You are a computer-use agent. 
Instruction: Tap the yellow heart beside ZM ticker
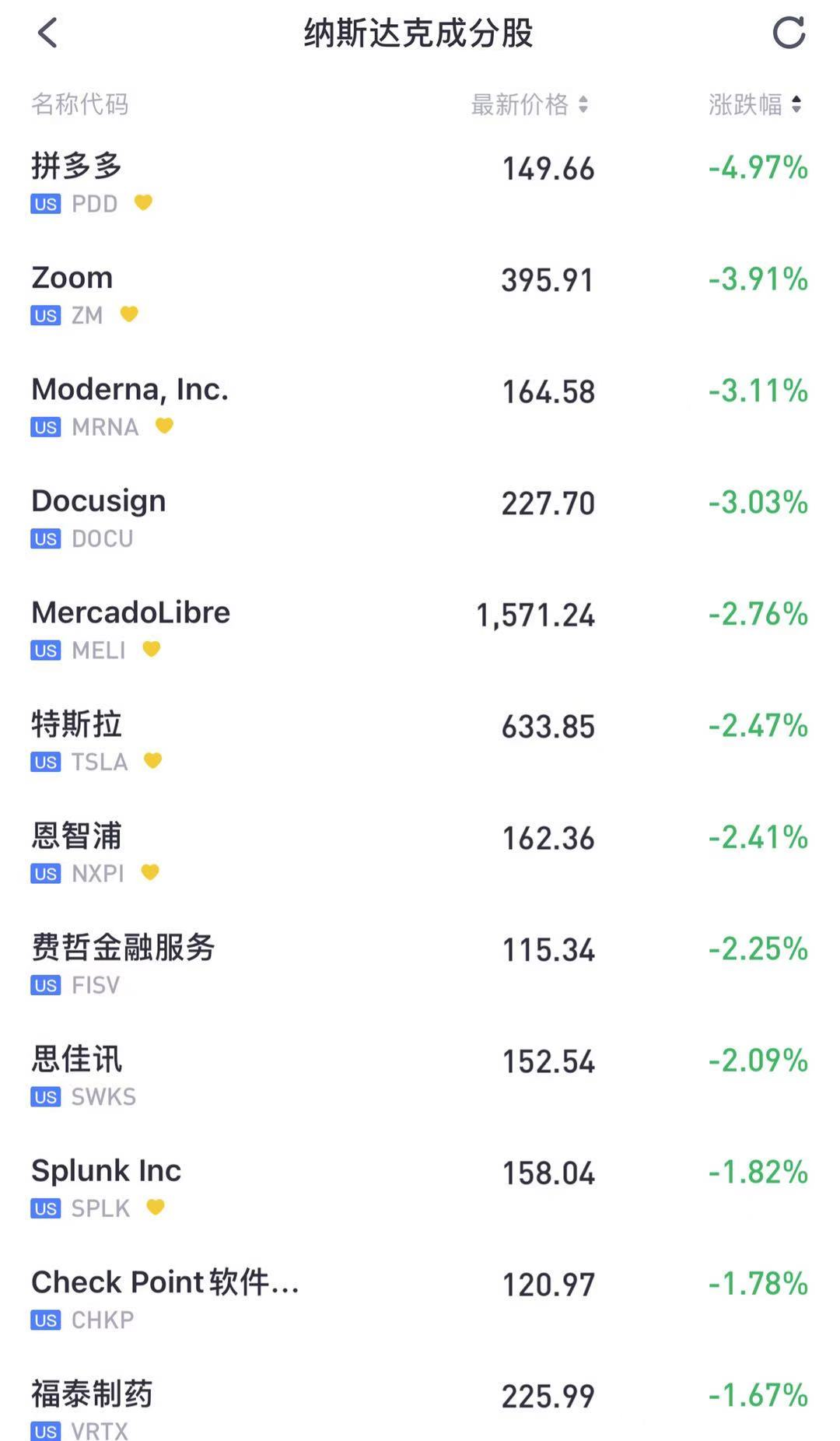[x=129, y=314]
